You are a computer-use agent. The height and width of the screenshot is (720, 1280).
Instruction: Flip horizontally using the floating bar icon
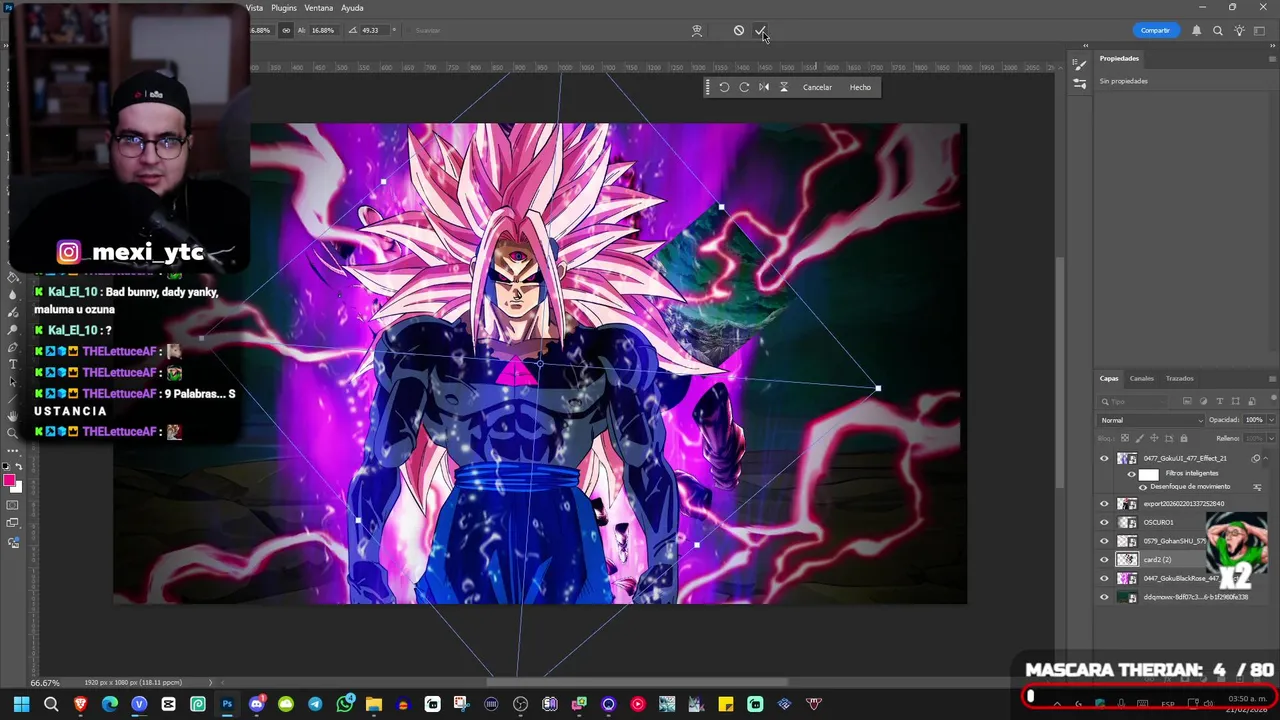(x=764, y=87)
